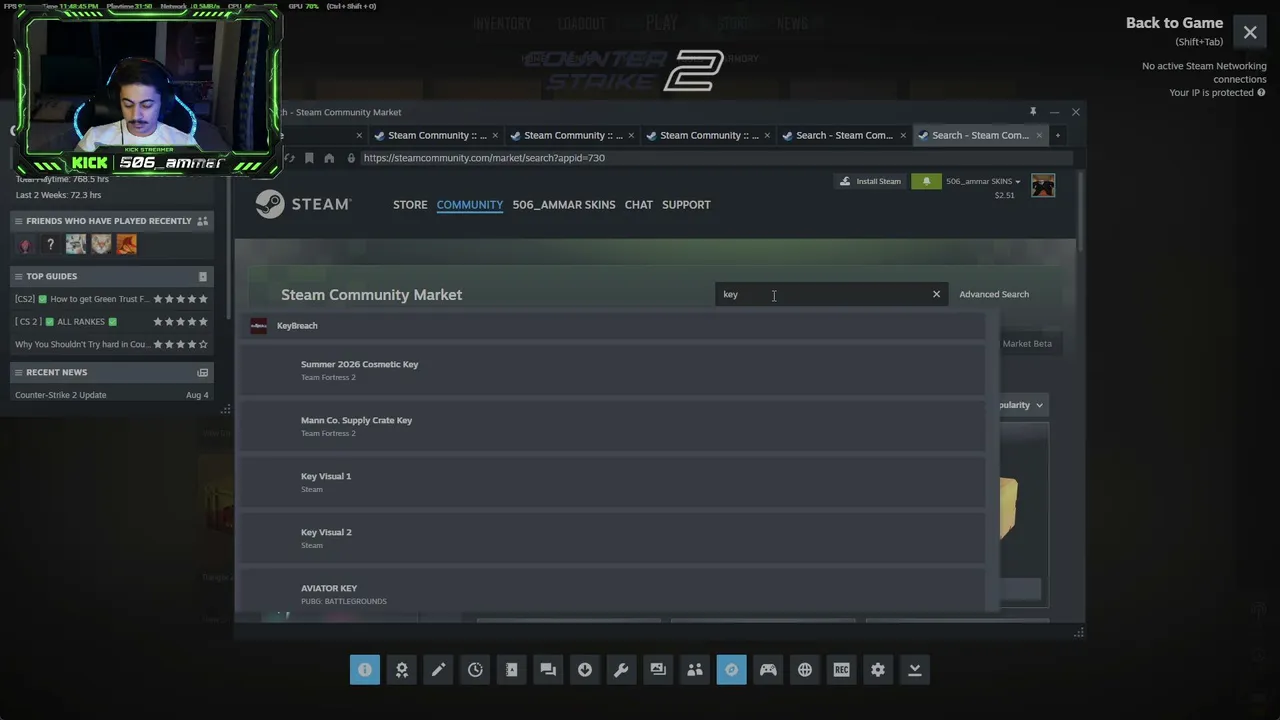The width and height of the screenshot is (1280, 720).
Task: Click the Install Steam button
Action: 870,181
